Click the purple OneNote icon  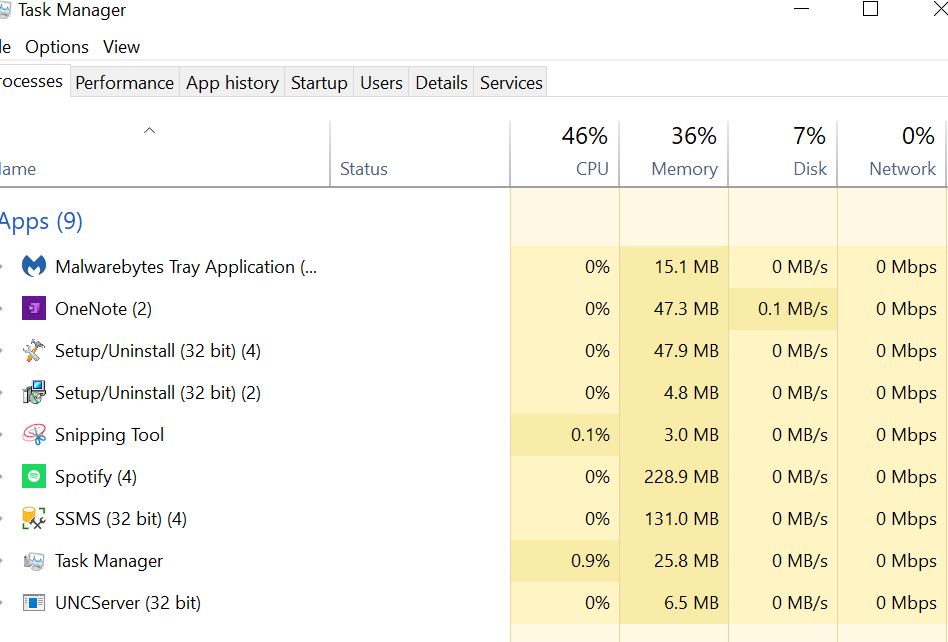pyautogui.click(x=34, y=309)
